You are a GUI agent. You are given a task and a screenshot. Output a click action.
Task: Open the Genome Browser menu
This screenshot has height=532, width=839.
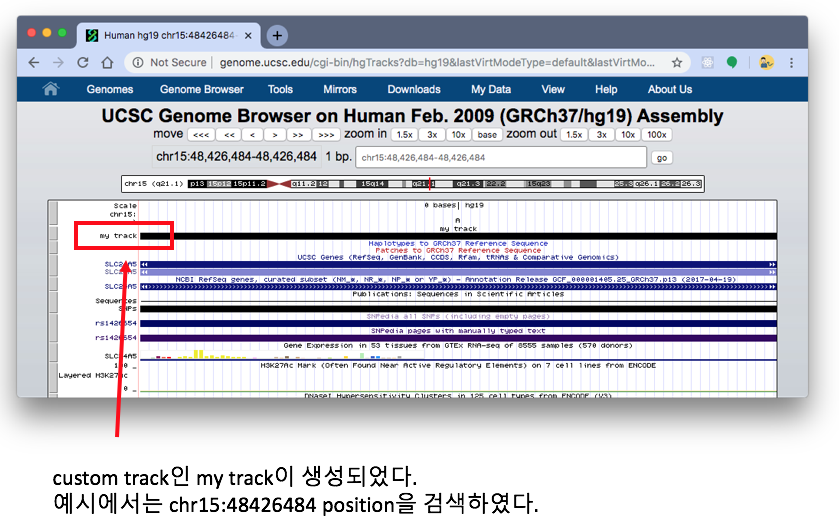202,89
